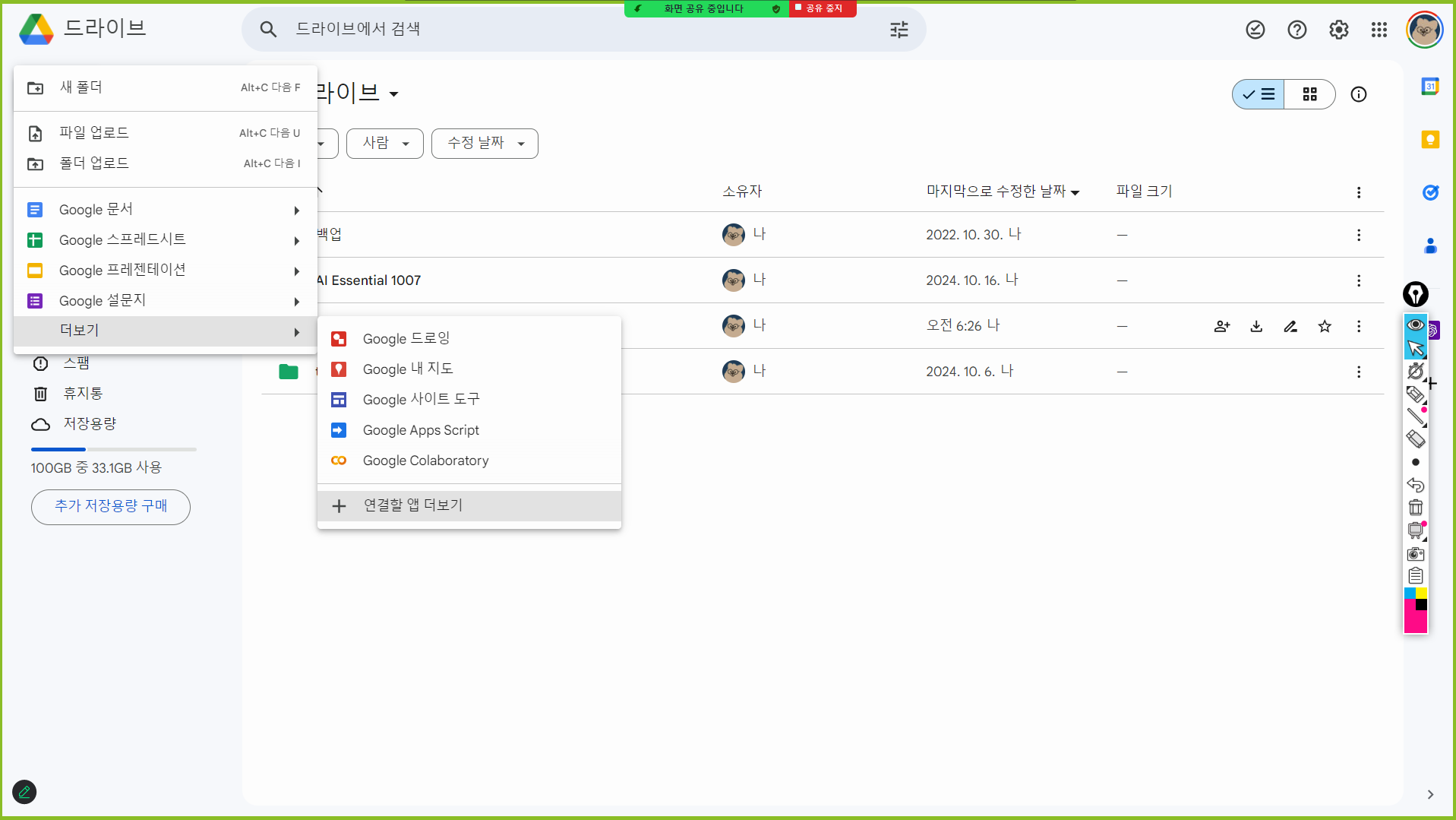Switch to list layout view
1456x820 pixels.
1259,94
